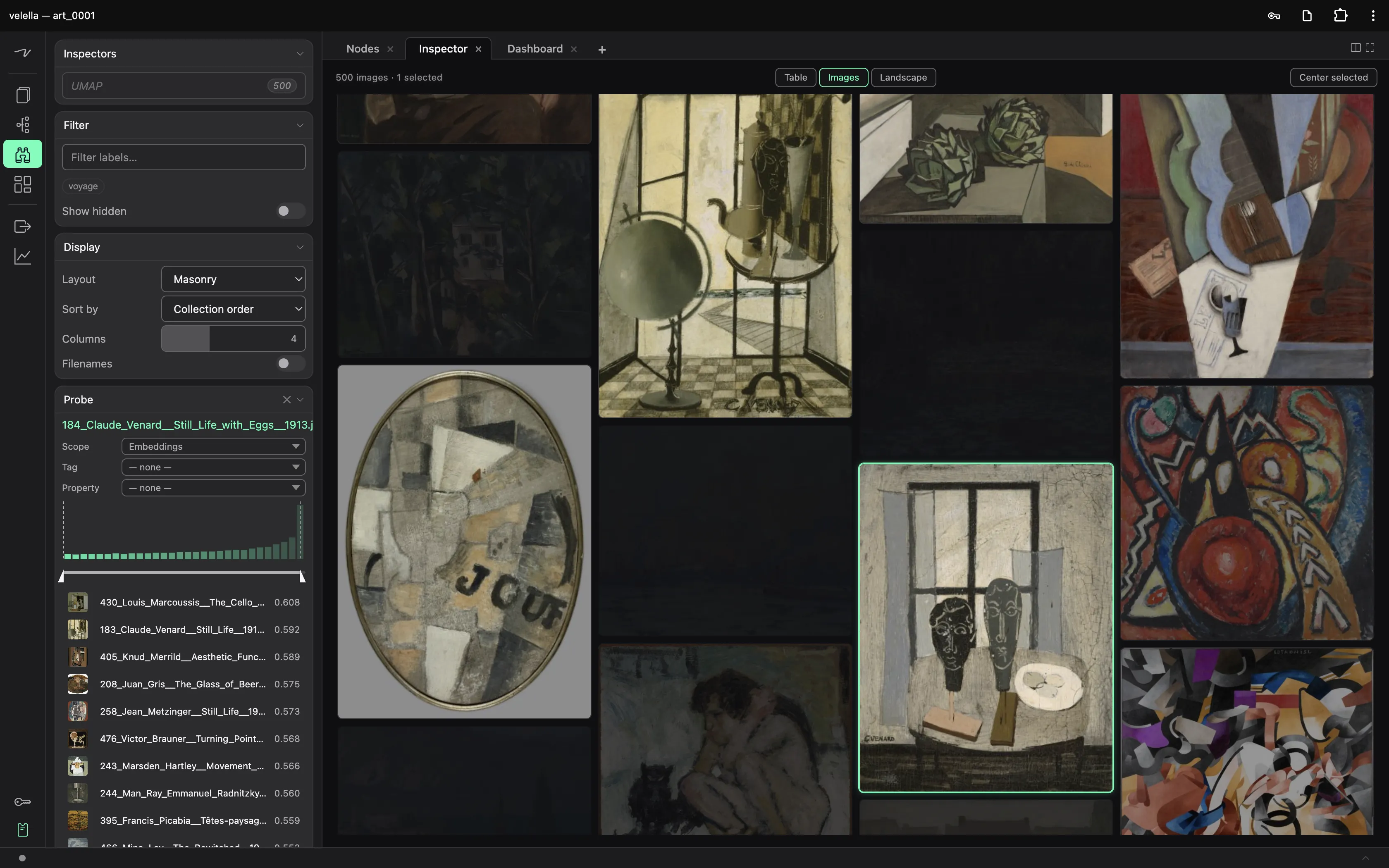Open the Scope Embeddings dropdown
This screenshot has height=868, width=1389.
pyautogui.click(x=213, y=447)
